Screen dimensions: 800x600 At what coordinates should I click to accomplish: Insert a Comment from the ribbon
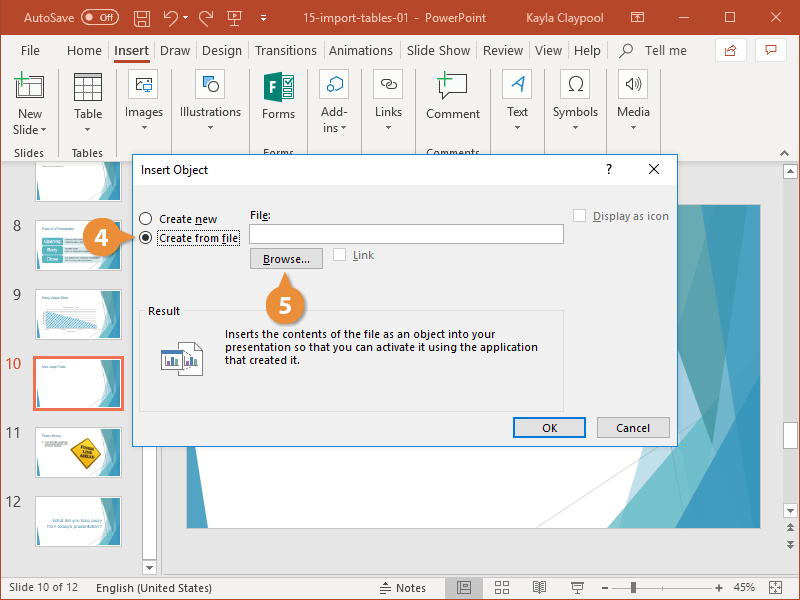[x=452, y=97]
